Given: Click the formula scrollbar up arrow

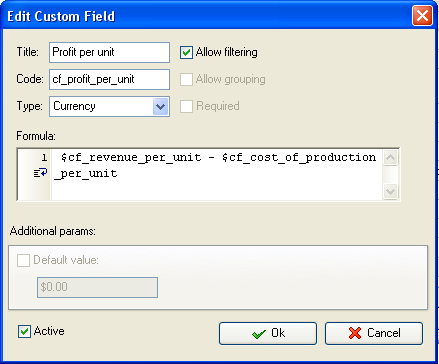Looking at the screenshot, I should click(x=390, y=157).
